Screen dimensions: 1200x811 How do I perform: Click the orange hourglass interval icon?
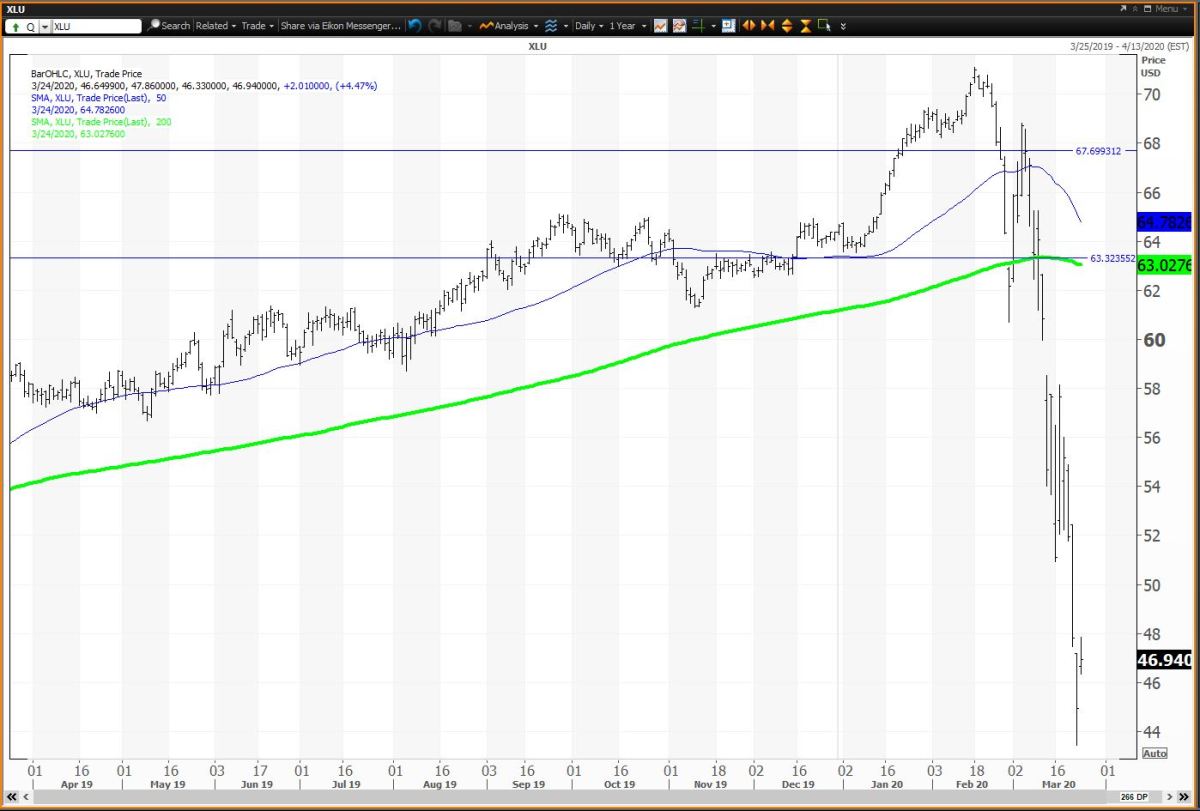(805, 25)
